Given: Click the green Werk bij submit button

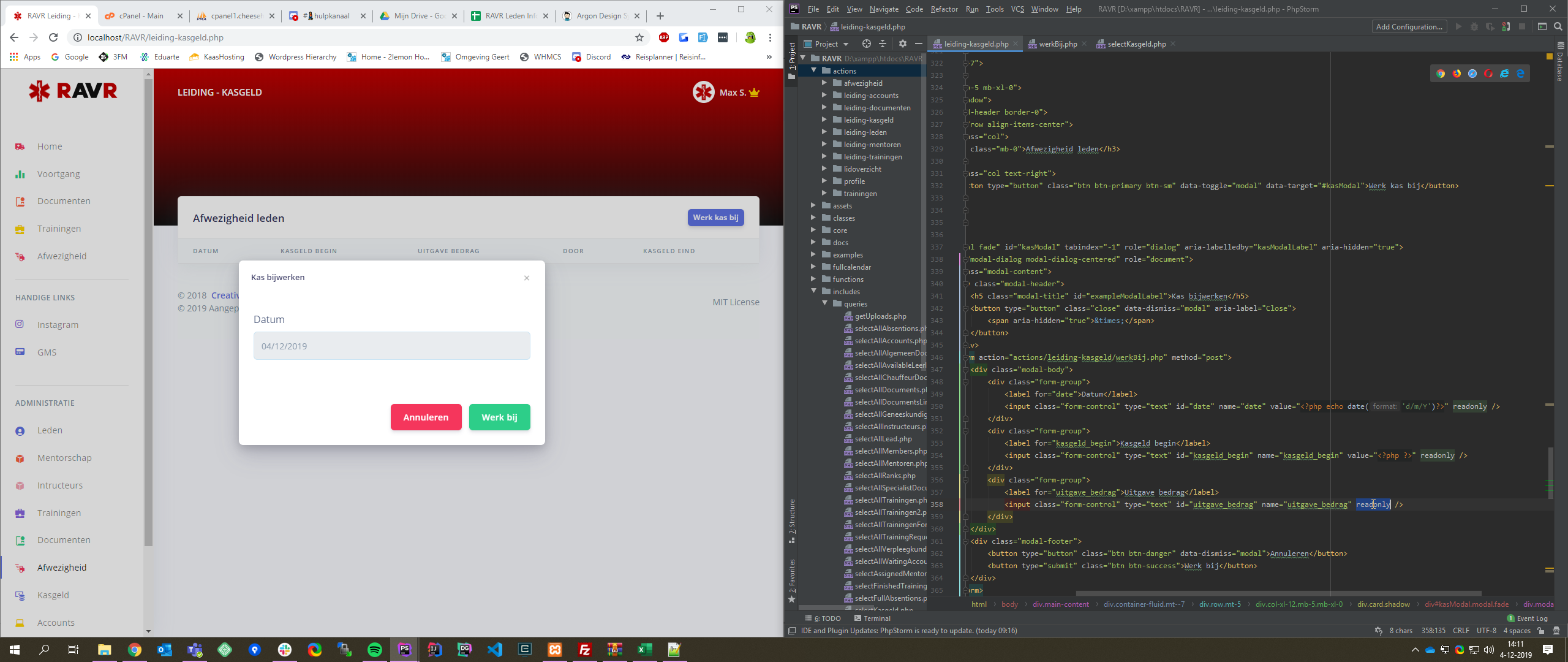Looking at the screenshot, I should coord(499,417).
